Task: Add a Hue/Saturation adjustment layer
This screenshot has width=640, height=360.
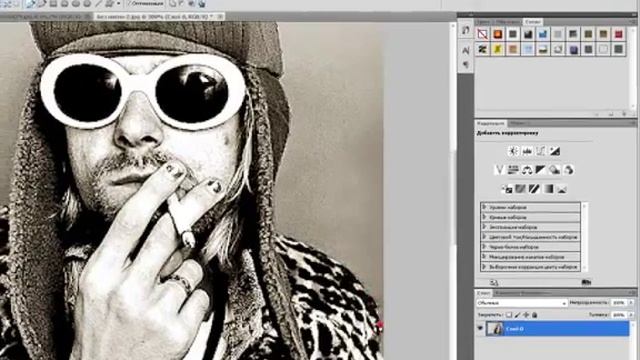Action: 513,170
